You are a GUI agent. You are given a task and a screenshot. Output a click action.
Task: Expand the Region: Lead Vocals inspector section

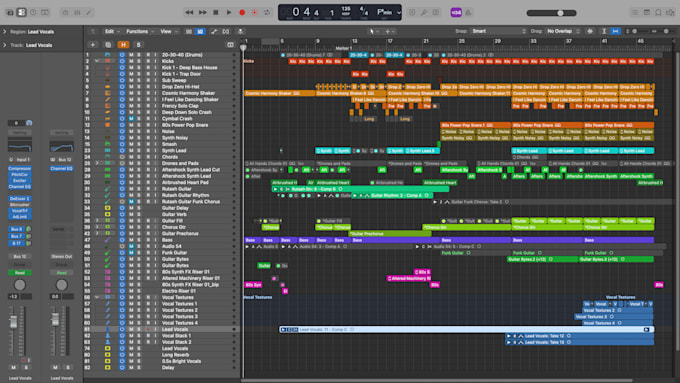[x=5, y=32]
